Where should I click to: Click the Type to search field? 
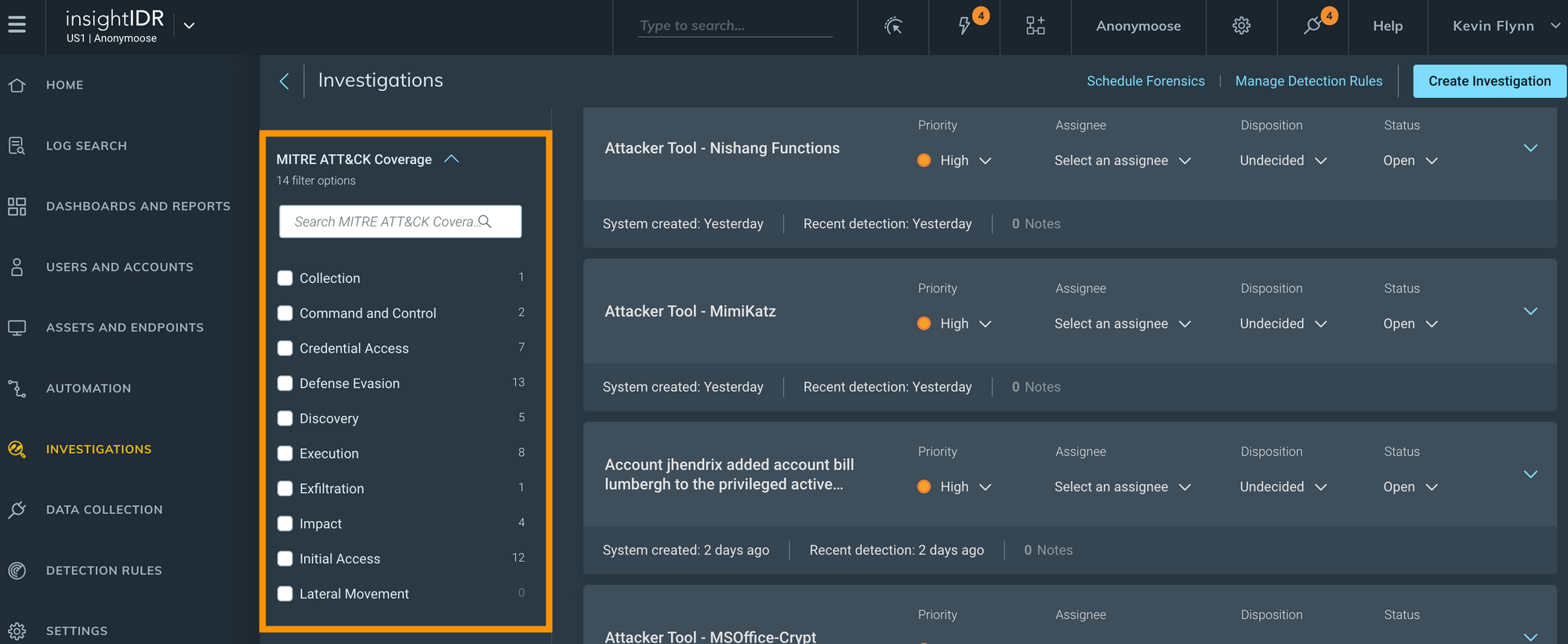click(x=735, y=26)
